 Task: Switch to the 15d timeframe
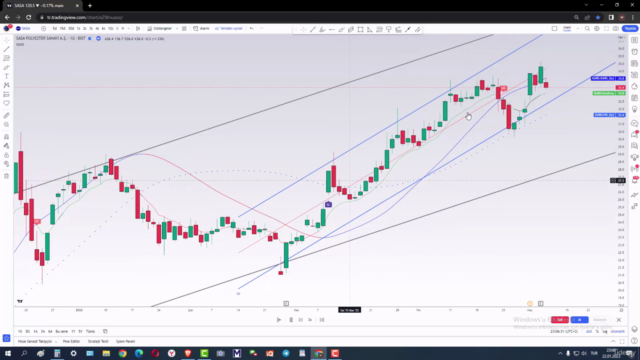tap(62, 29)
